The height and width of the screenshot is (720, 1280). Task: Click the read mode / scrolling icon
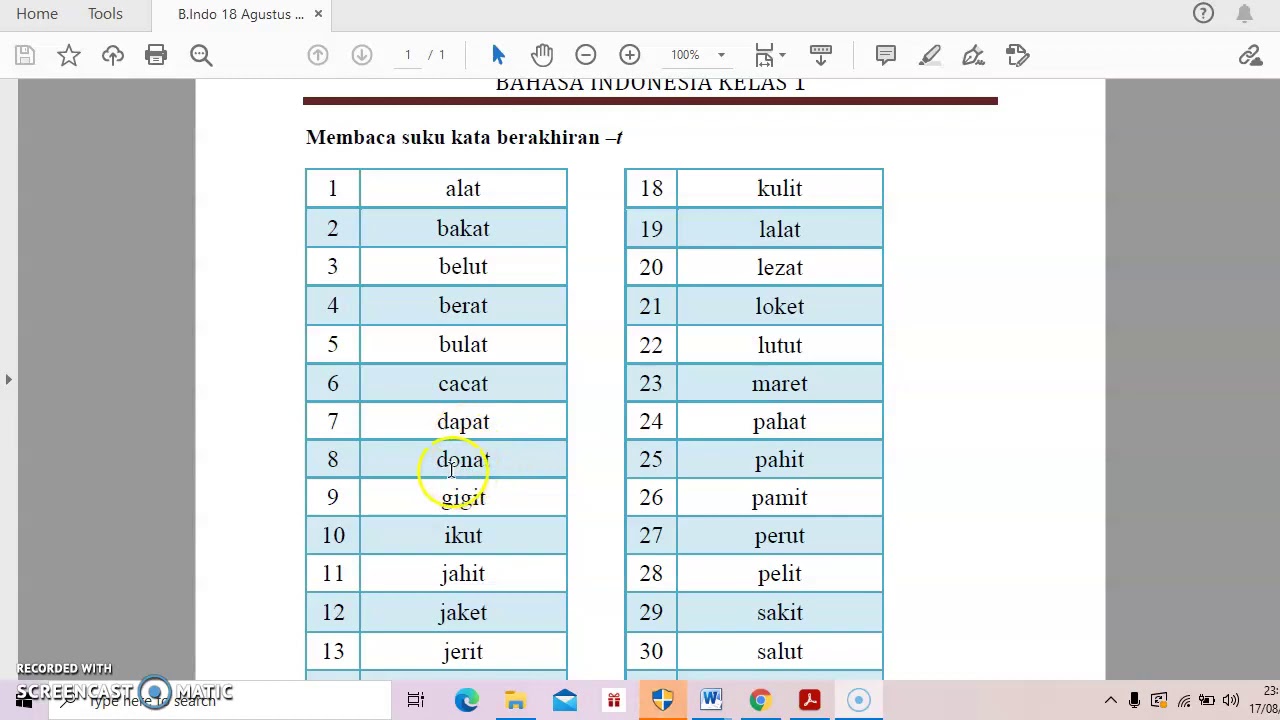point(821,55)
